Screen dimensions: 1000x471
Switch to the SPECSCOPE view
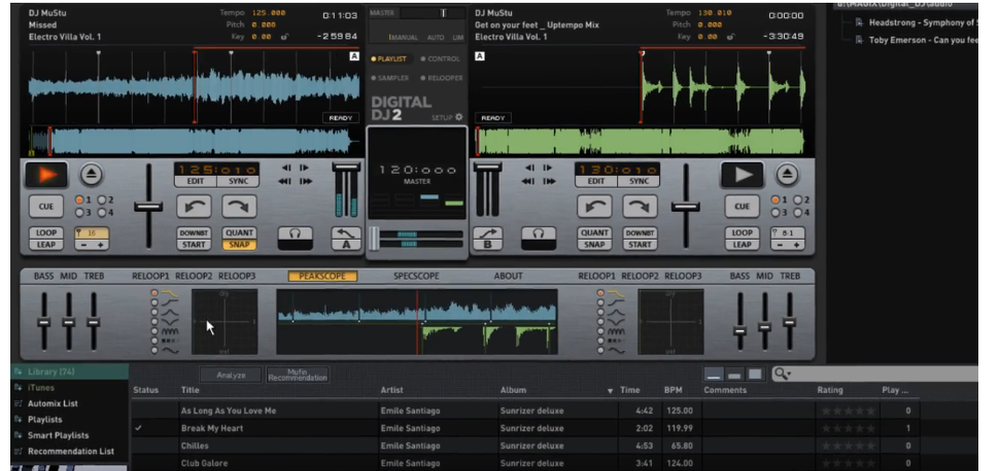[x=416, y=276]
